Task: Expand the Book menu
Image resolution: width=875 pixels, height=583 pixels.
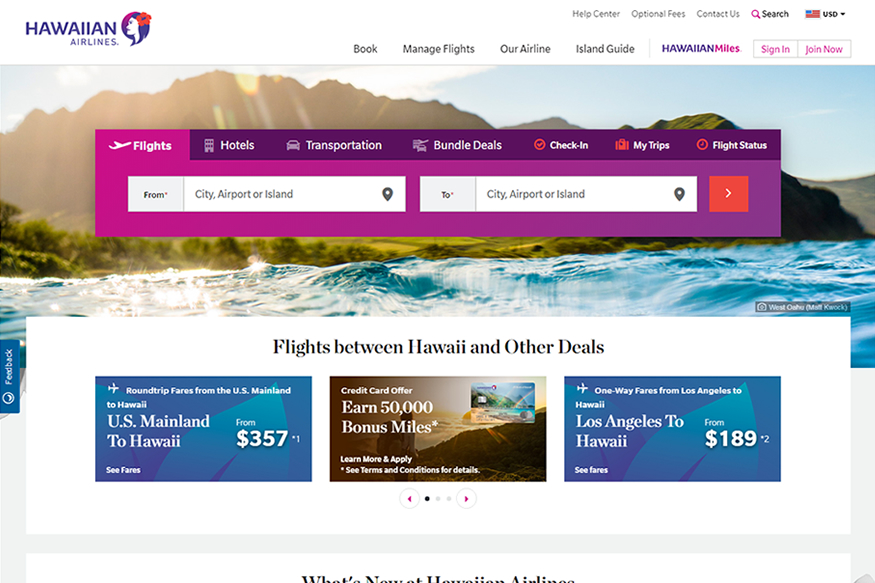Action: click(365, 49)
